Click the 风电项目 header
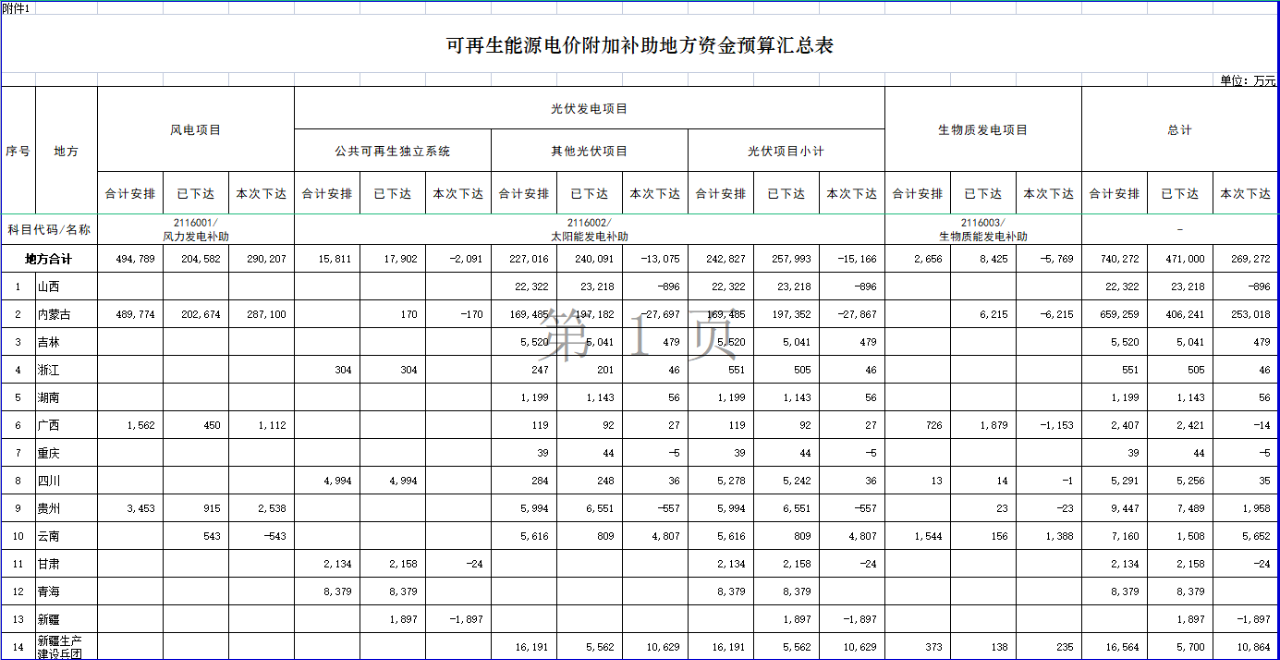The width and height of the screenshot is (1280, 660). tap(195, 130)
